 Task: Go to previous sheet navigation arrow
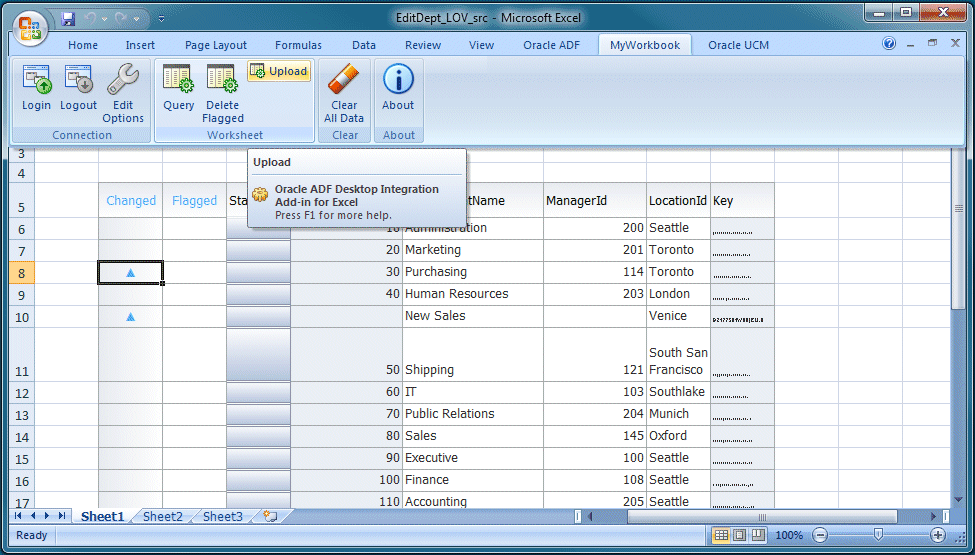[x=32, y=516]
